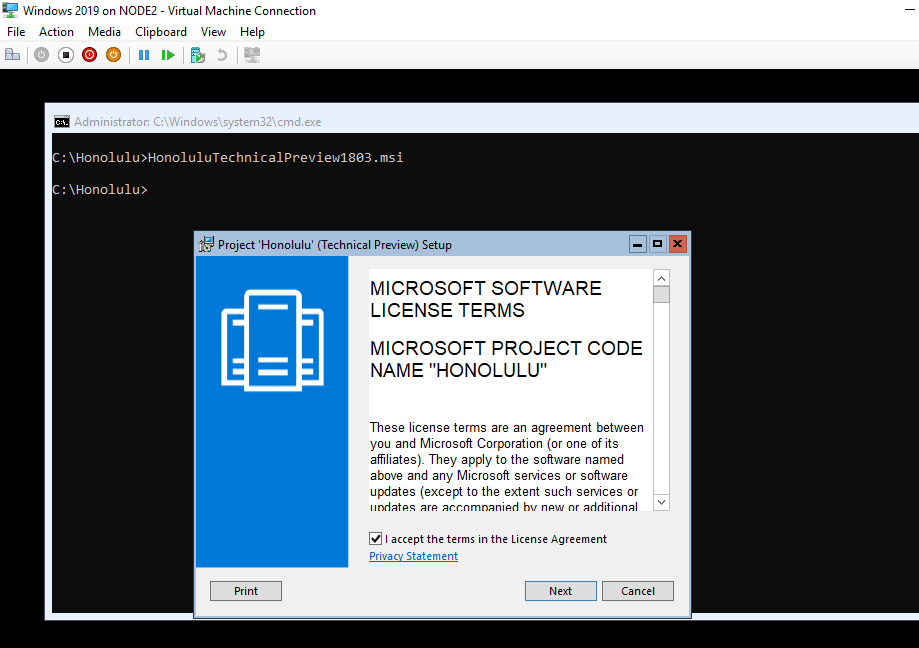Click the Print button
919x648 pixels.
[246, 591]
